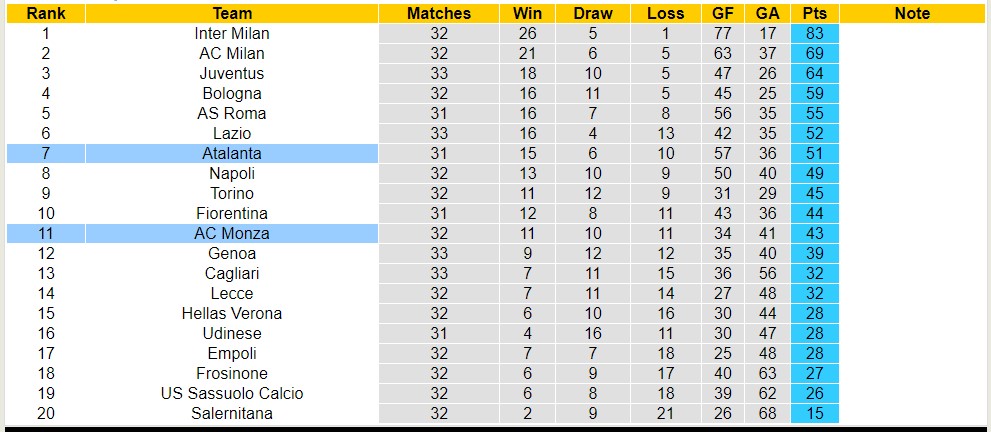The image size is (991, 432).
Task: Sort by the Pts column header
Action: (814, 14)
